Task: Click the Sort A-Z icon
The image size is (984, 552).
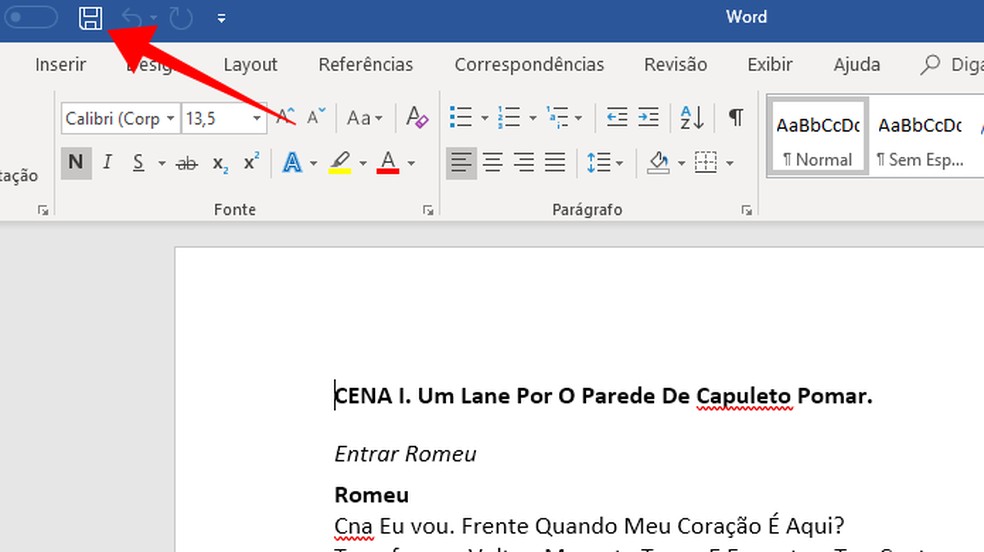Action: point(691,118)
